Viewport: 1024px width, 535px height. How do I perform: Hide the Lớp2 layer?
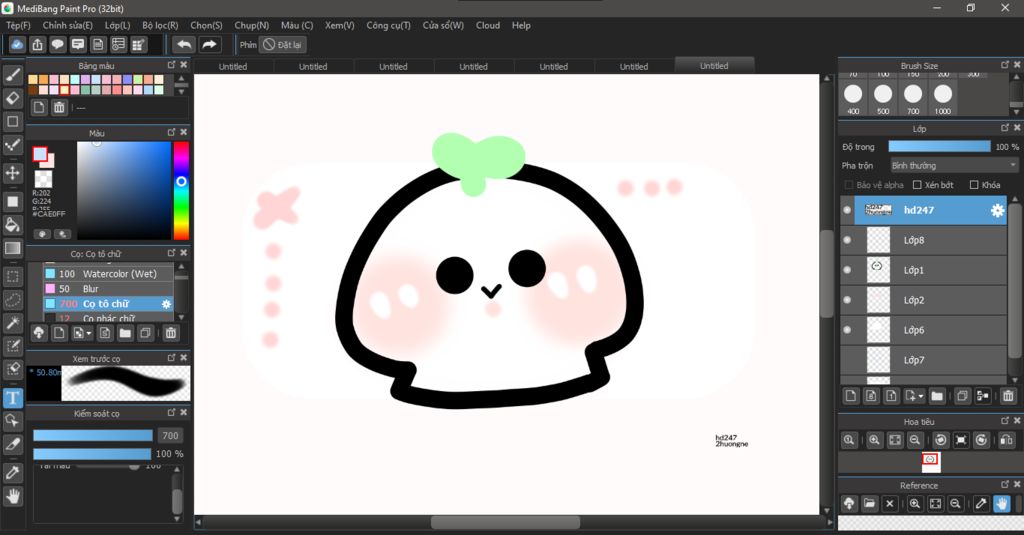pos(847,300)
